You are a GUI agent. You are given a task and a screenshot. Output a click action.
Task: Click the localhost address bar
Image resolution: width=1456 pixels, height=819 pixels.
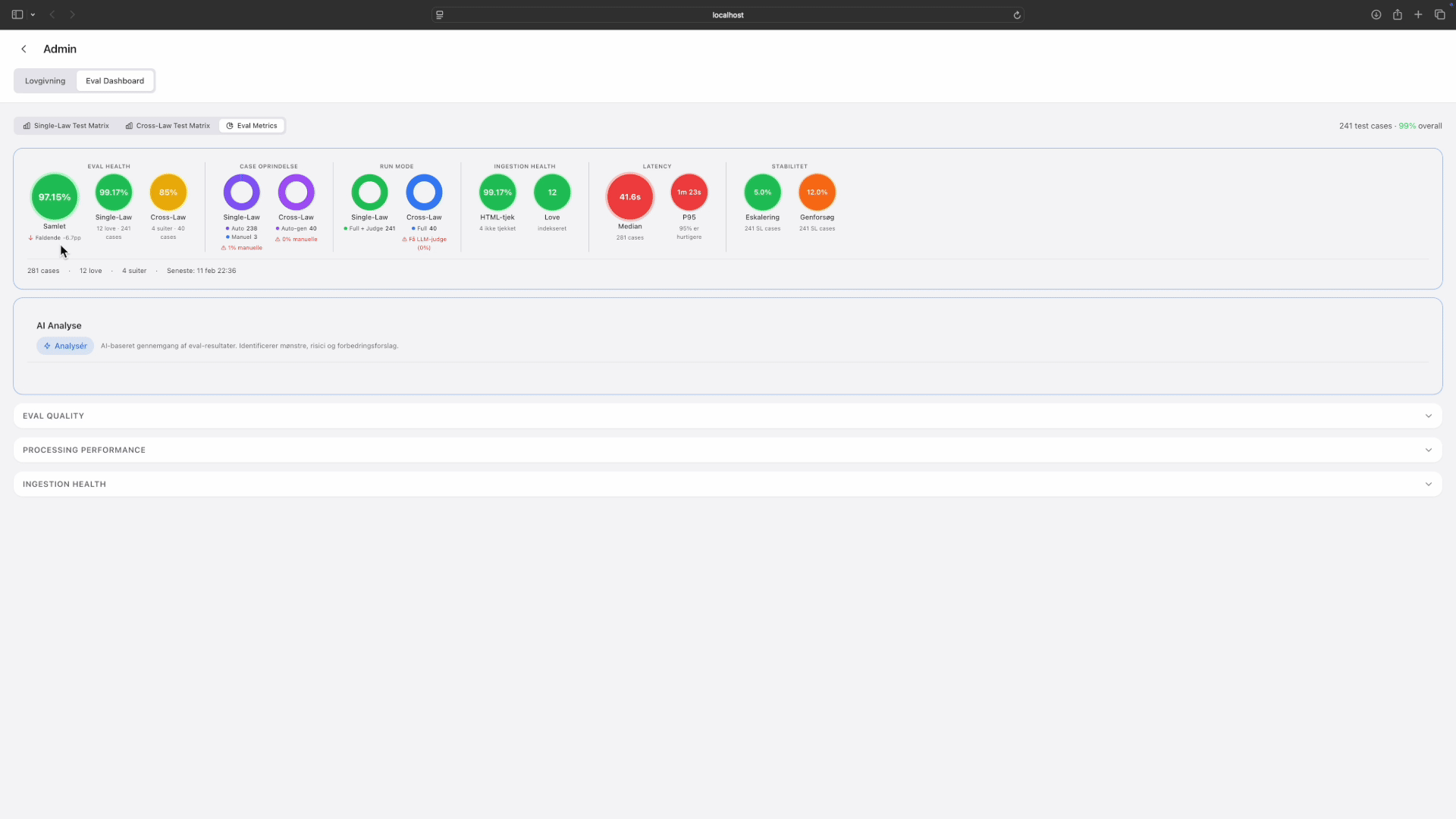point(726,15)
